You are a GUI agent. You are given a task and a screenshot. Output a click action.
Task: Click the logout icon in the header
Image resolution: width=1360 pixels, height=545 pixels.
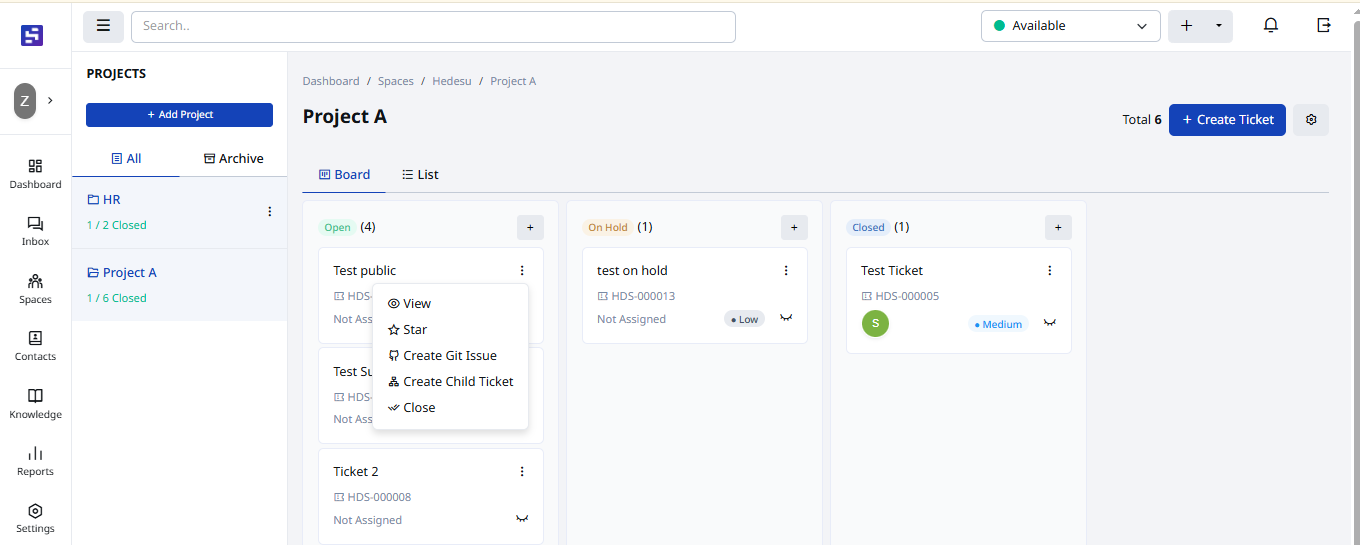click(1324, 26)
